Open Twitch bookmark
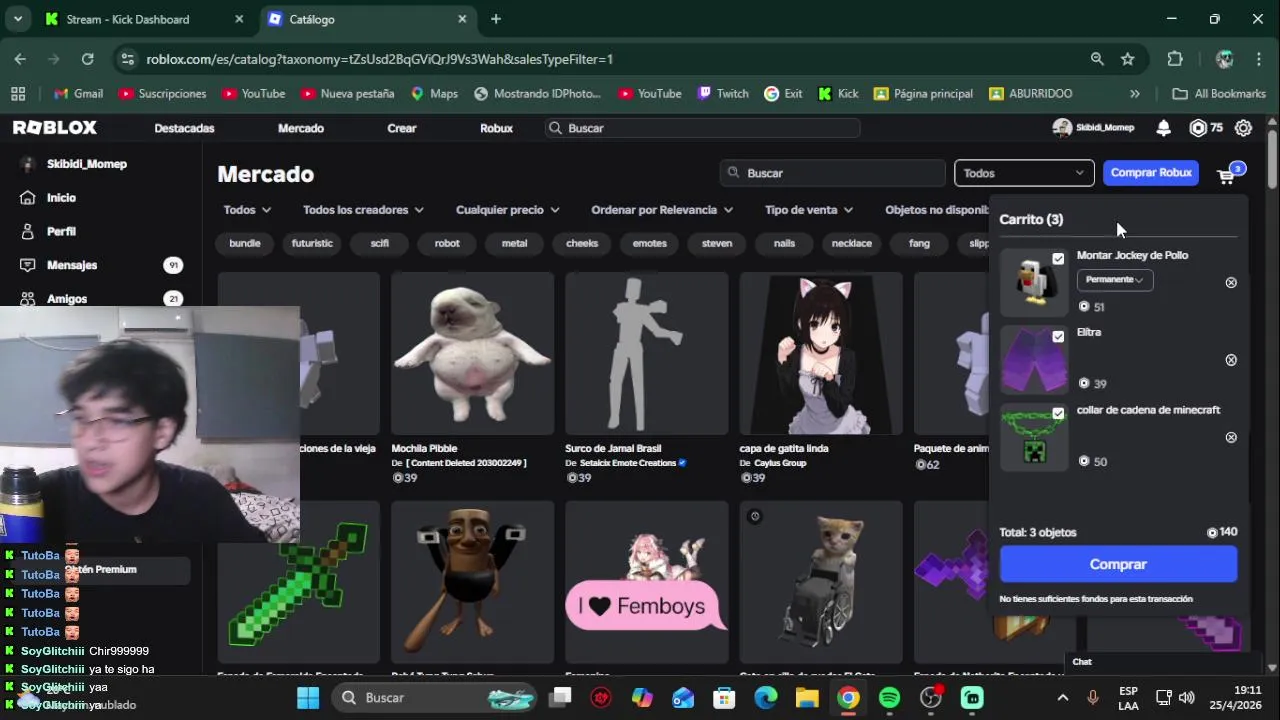This screenshot has width=1280, height=720. (723, 93)
